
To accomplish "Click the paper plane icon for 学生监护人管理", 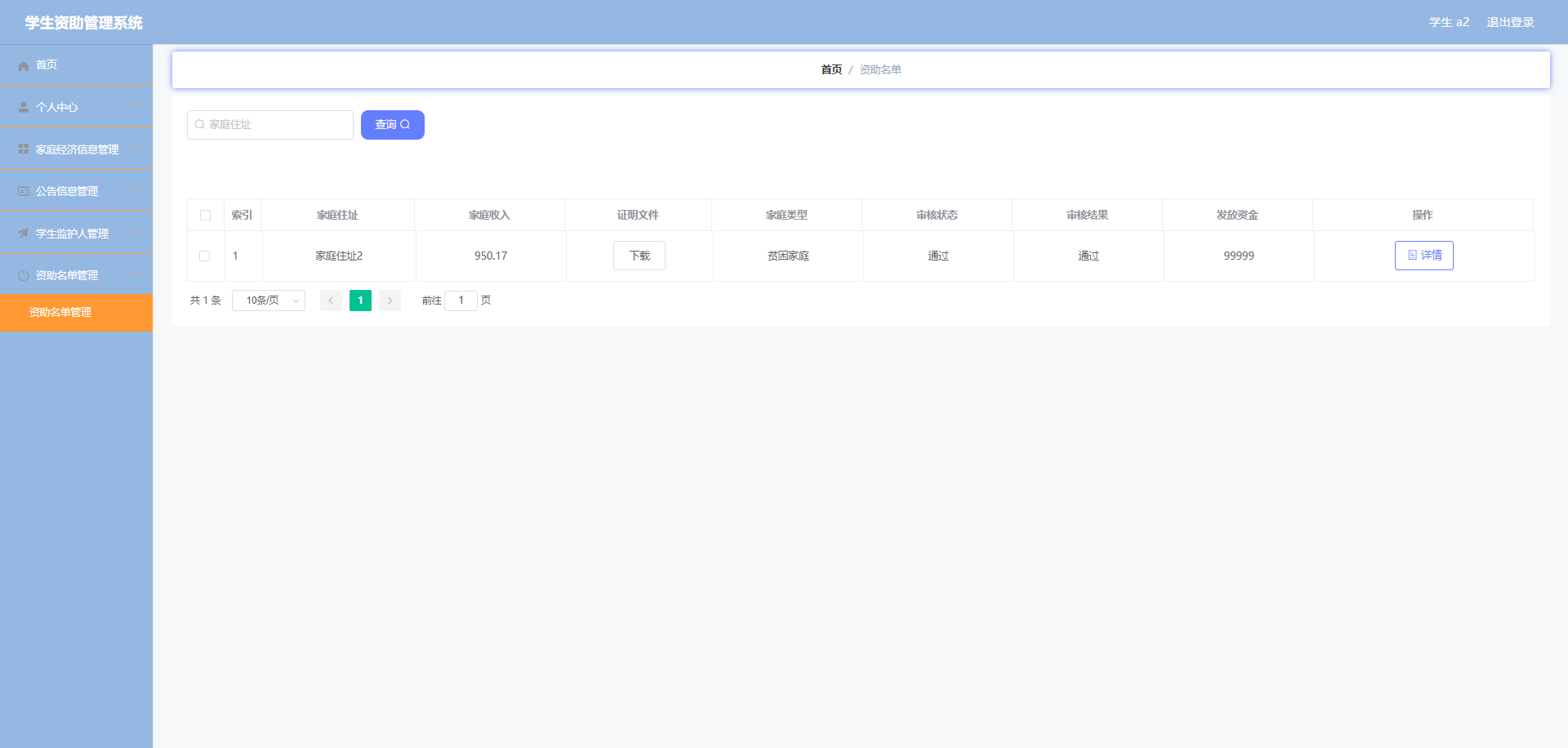I will [x=24, y=234].
